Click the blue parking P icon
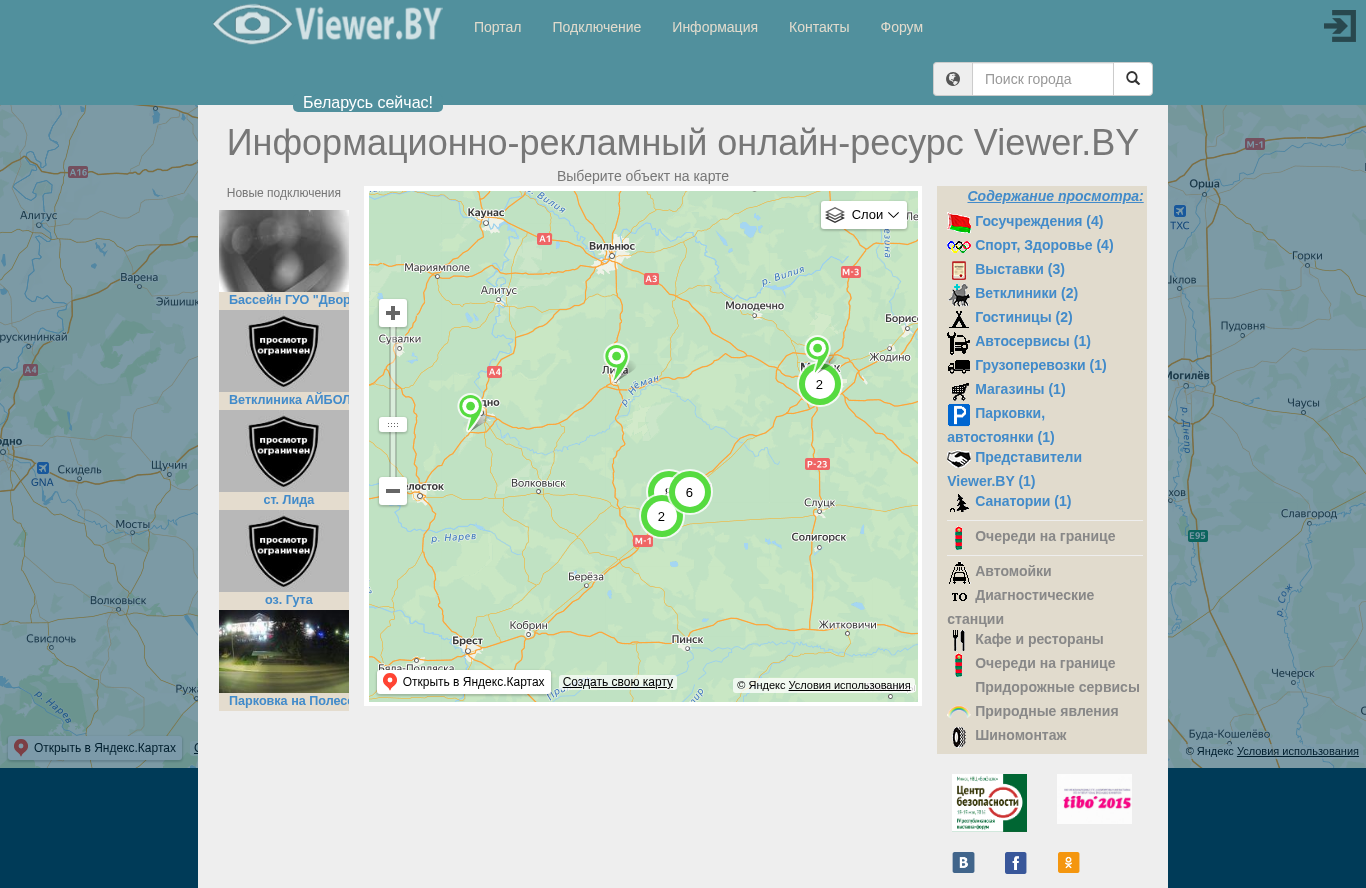Screen dimensions: 1366x888 [x=959, y=414]
